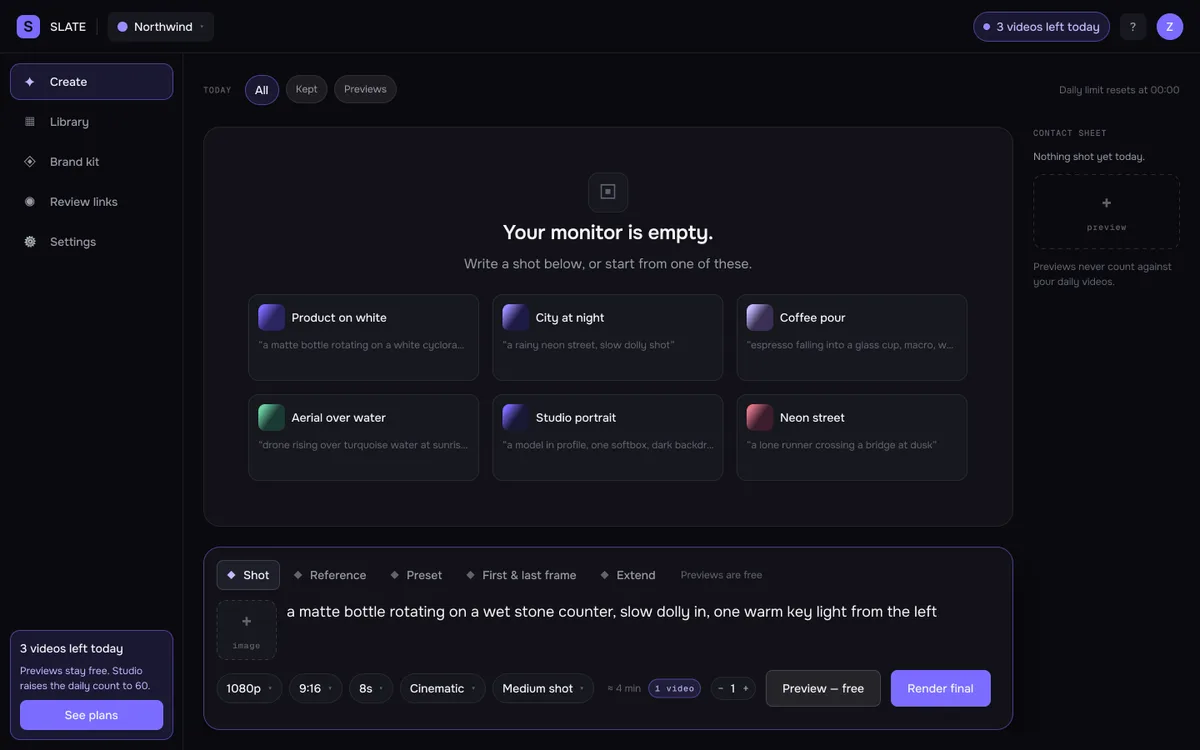The height and width of the screenshot is (750, 1200).
Task: Open the 9:16 aspect ratio dropdown
Action: click(x=315, y=688)
